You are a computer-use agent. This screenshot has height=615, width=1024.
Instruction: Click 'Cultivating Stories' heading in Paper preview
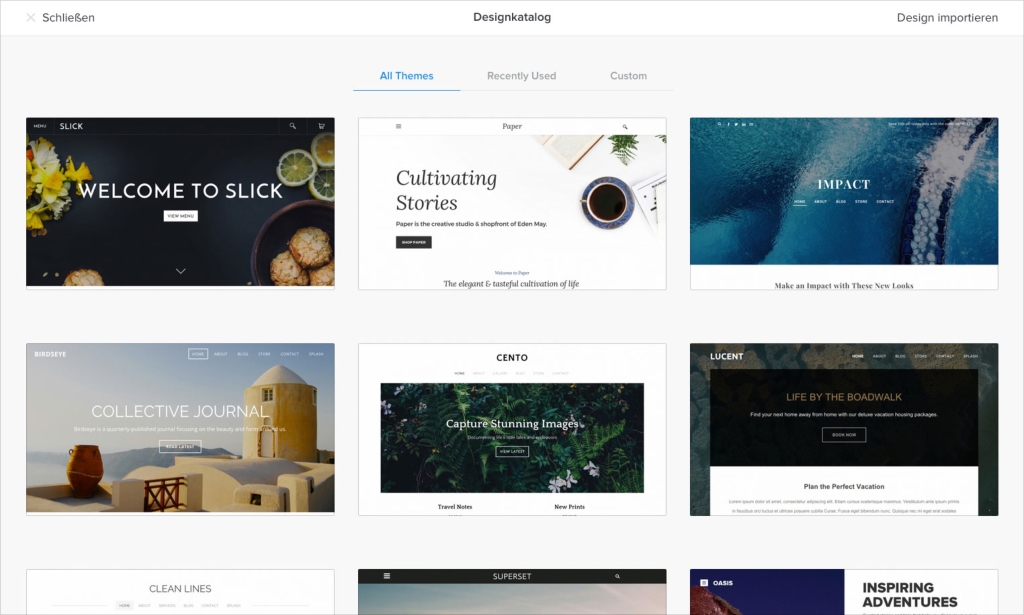pyautogui.click(x=446, y=190)
